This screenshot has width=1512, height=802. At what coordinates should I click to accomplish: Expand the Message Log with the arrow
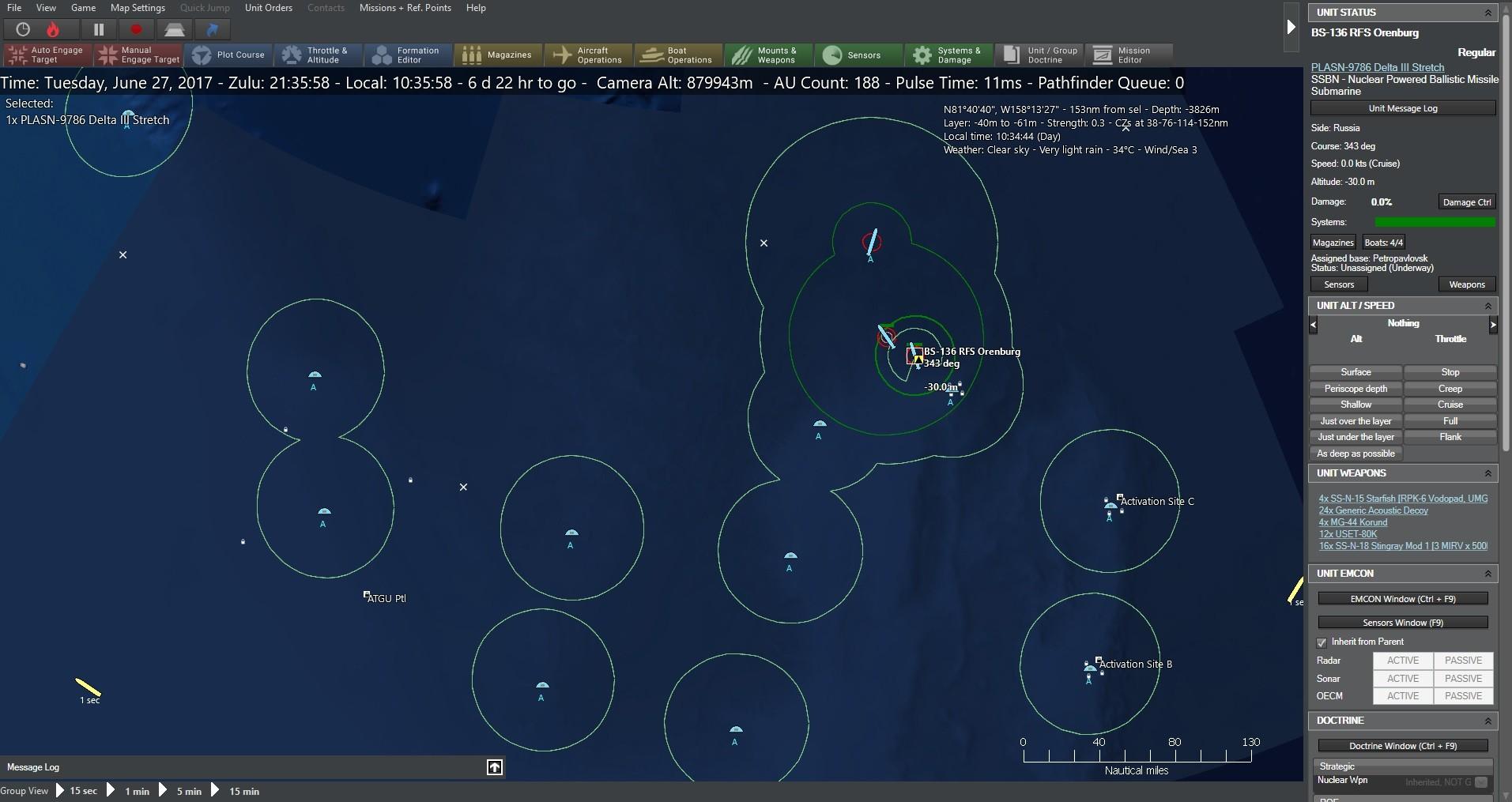click(x=494, y=766)
